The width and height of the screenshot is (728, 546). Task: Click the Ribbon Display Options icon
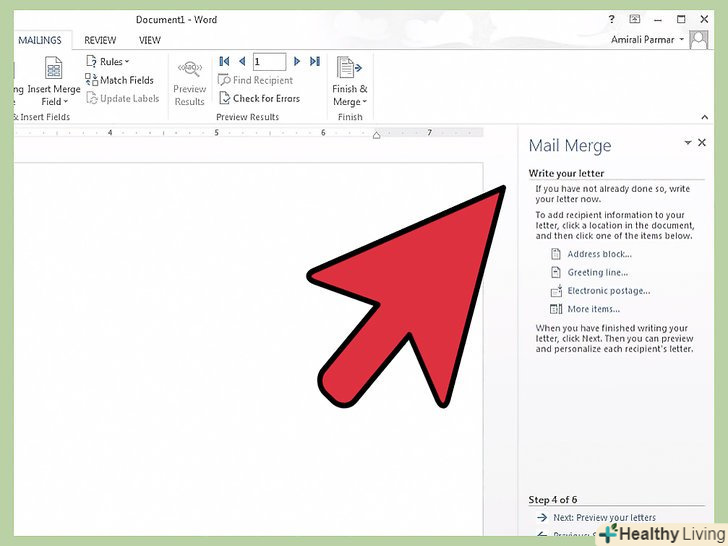pyautogui.click(x=635, y=19)
